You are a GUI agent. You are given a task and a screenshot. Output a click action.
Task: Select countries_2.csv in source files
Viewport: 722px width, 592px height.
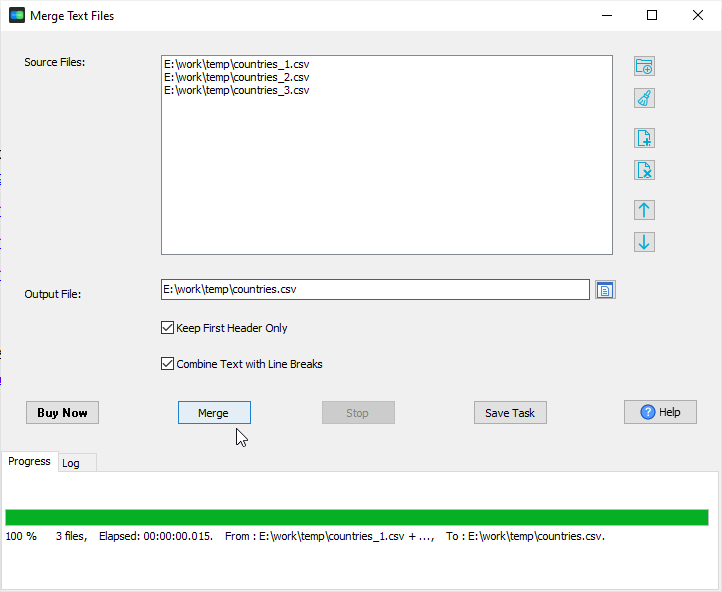pos(237,77)
